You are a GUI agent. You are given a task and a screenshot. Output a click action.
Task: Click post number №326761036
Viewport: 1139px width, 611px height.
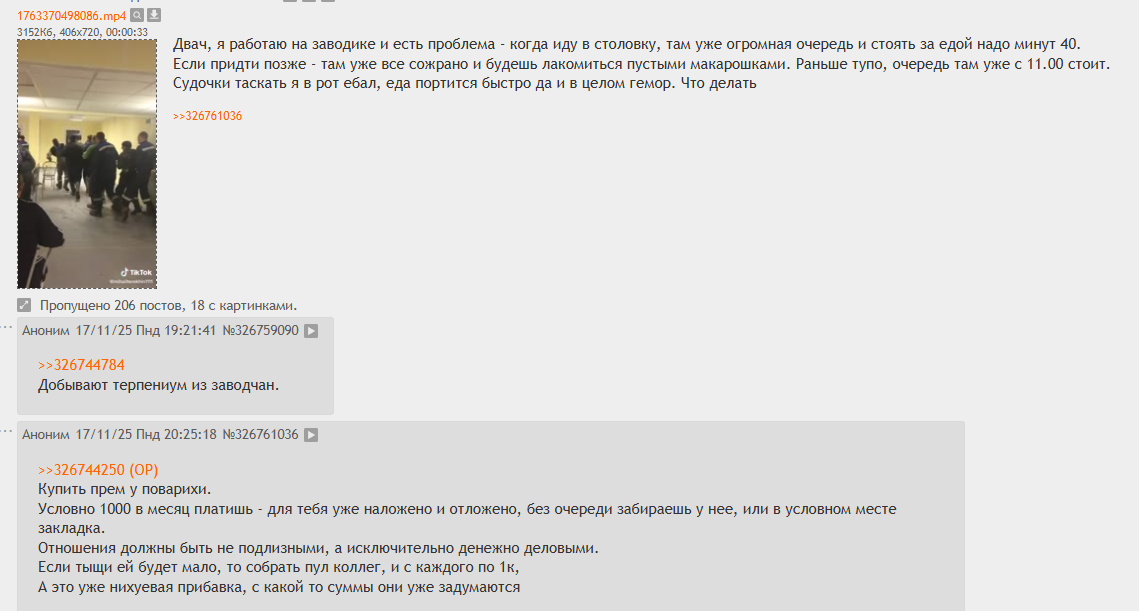tap(260, 435)
